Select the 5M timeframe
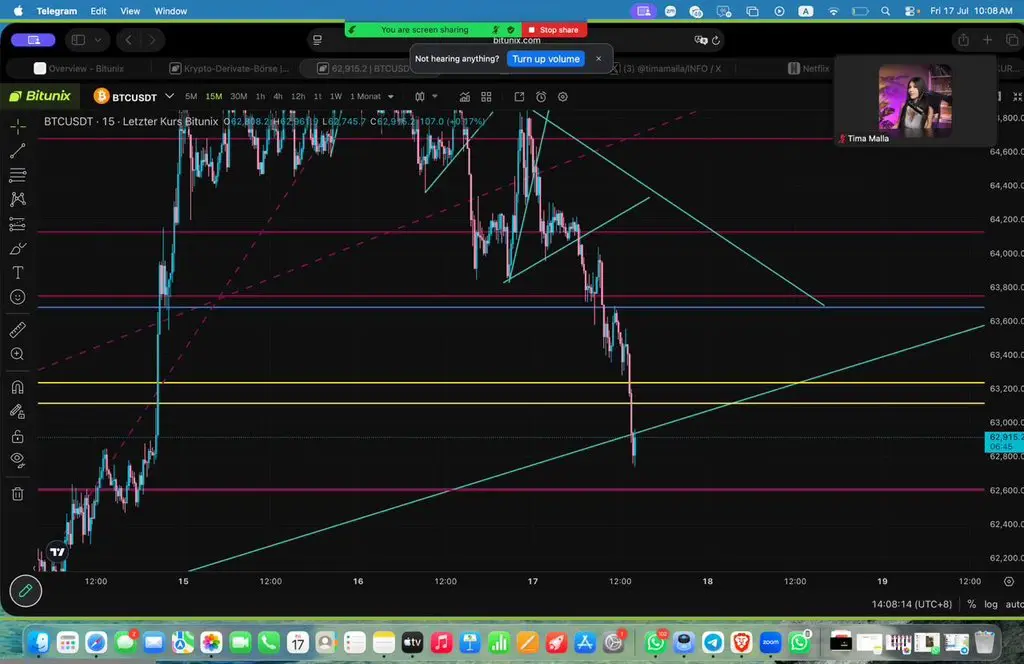The height and width of the screenshot is (664, 1024). (191, 97)
